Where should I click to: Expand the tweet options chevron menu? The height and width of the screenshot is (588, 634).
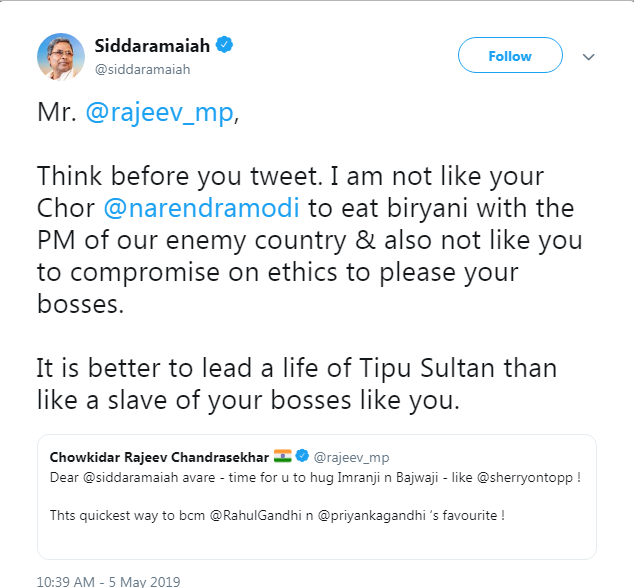point(588,57)
